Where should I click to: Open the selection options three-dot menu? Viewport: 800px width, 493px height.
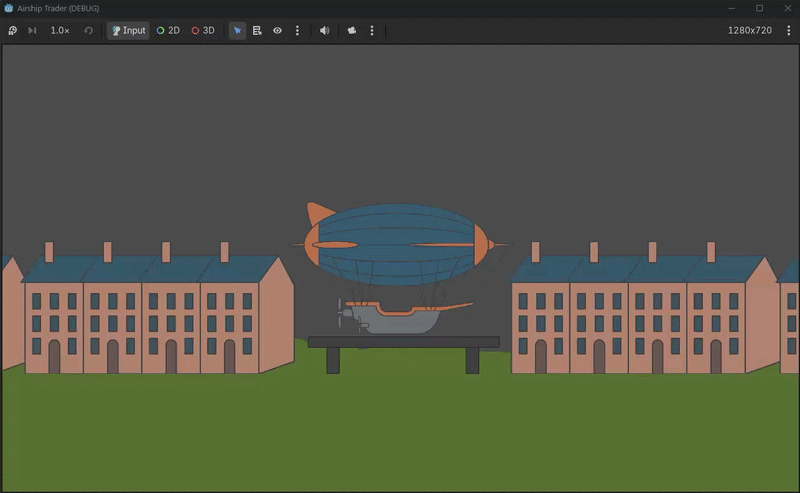click(297, 31)
